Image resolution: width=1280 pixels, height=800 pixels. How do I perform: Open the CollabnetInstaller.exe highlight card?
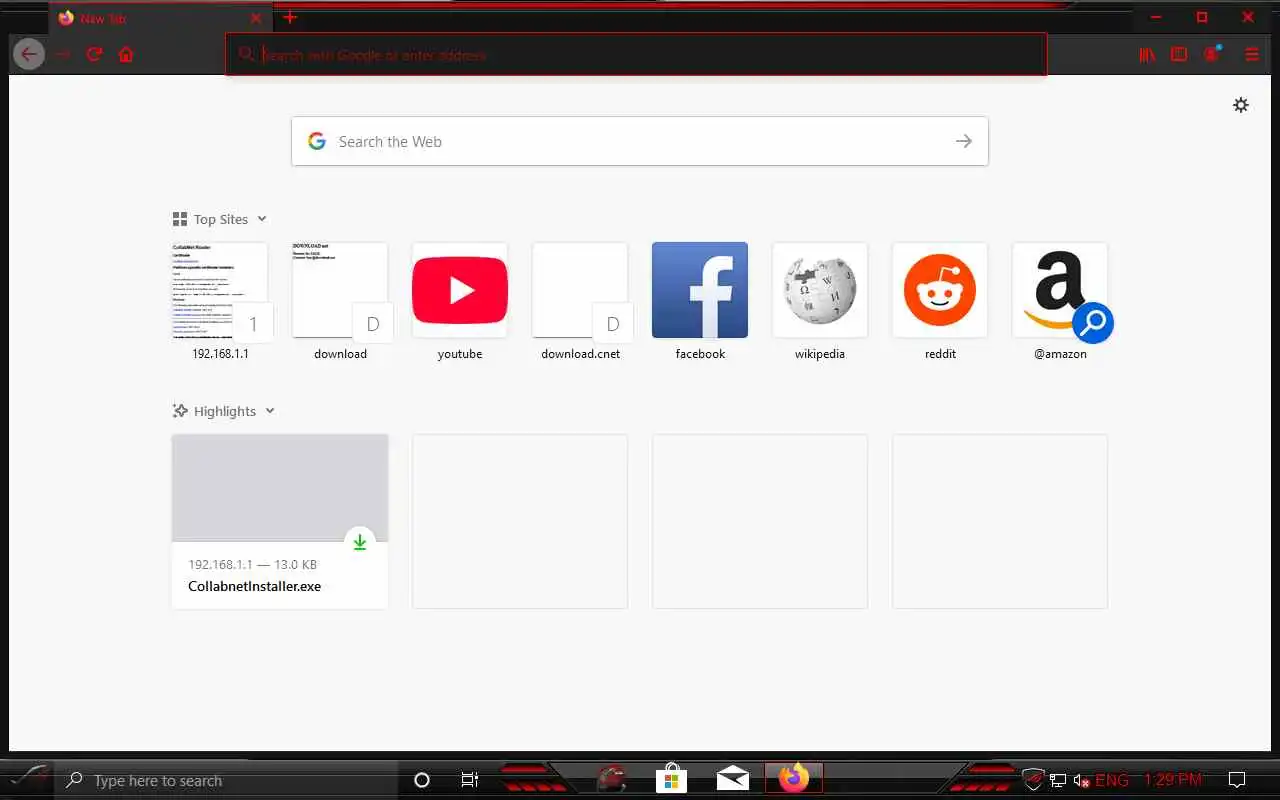point(280,521)
